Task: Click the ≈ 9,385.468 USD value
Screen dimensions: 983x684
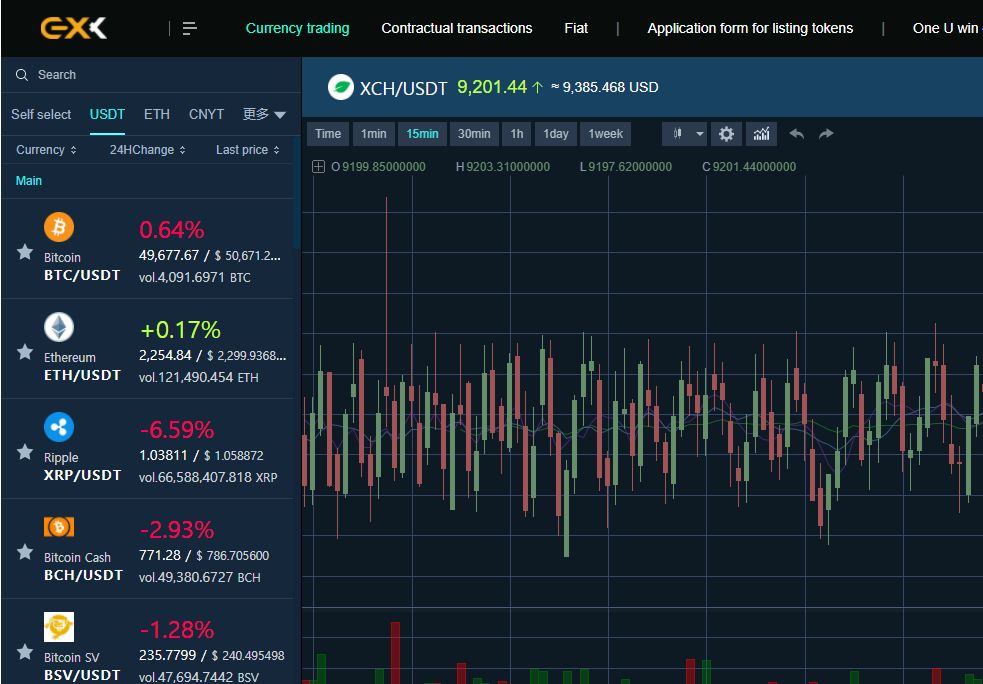Action: (x=605, y=87)
